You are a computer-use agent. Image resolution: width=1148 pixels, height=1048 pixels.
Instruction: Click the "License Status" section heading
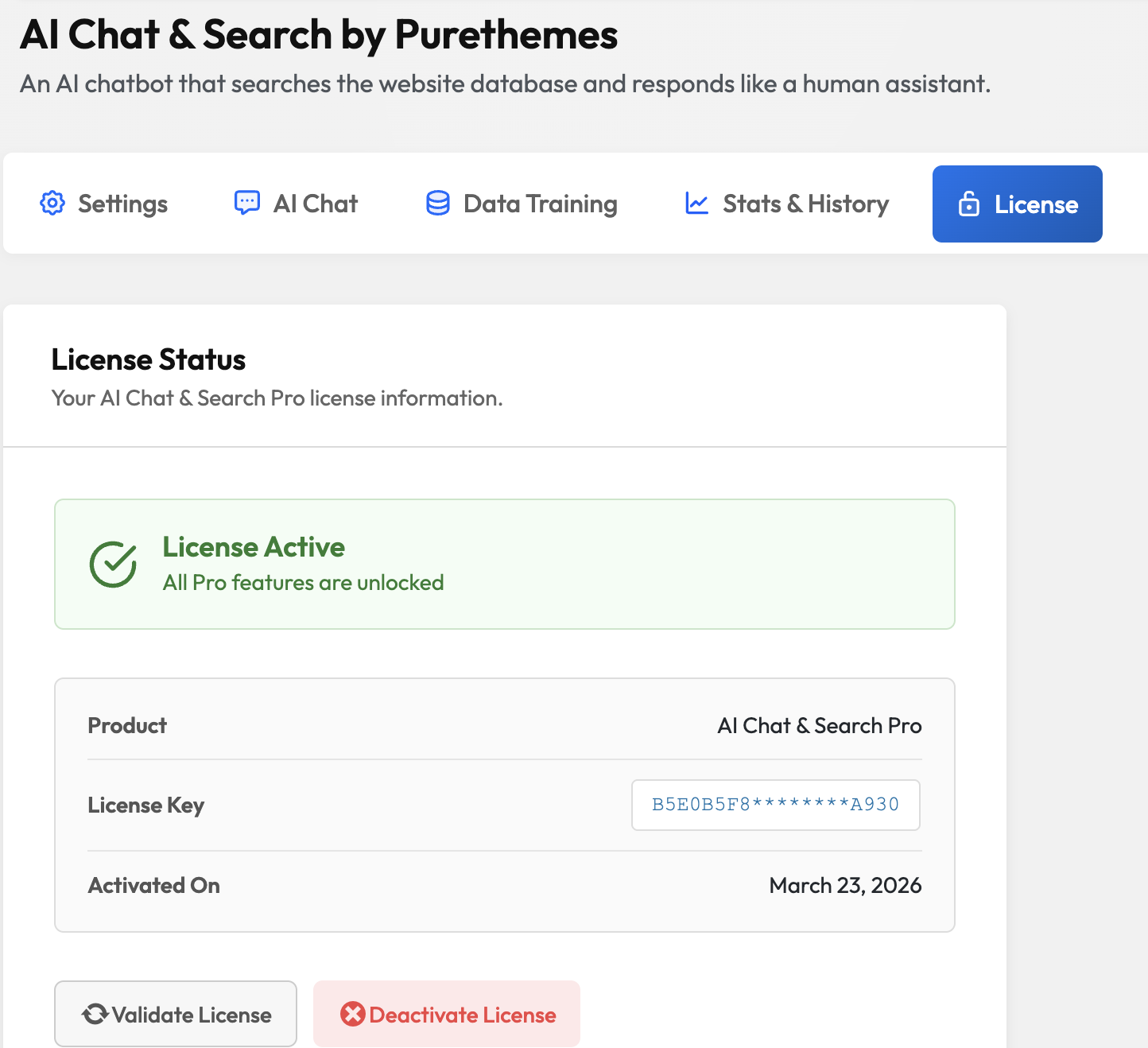(x=149, y=359)
